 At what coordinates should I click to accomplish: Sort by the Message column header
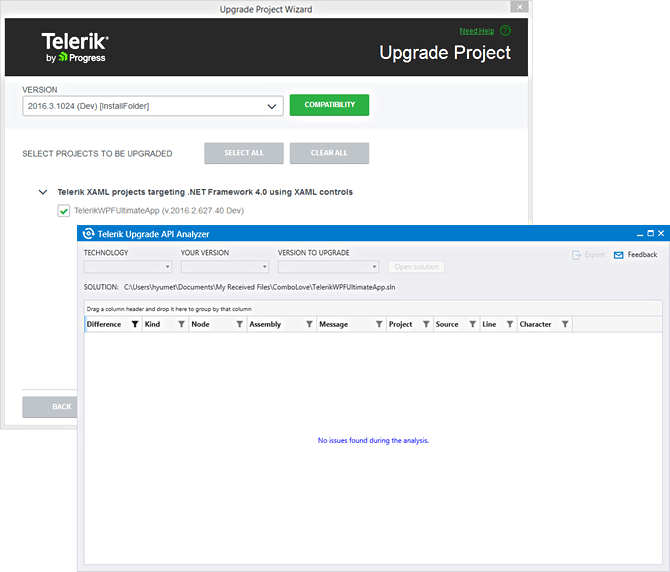(x=334, y=324)
